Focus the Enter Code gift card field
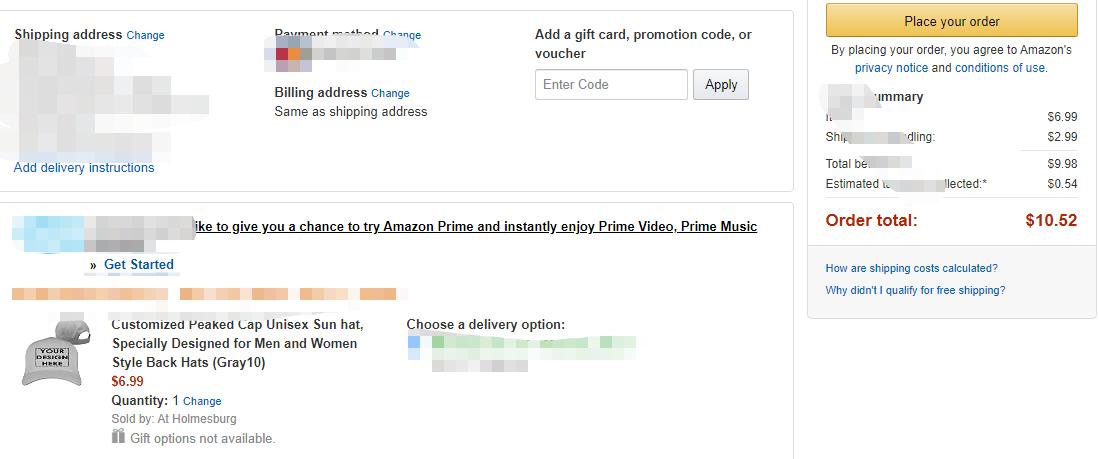The width and height of the screenshot is (1099, 459). (x=611, y=84)
